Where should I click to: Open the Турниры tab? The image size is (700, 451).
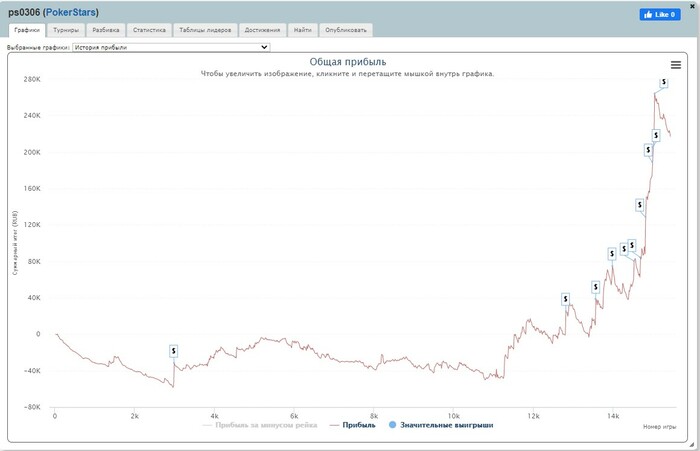[x=66, y=30]
